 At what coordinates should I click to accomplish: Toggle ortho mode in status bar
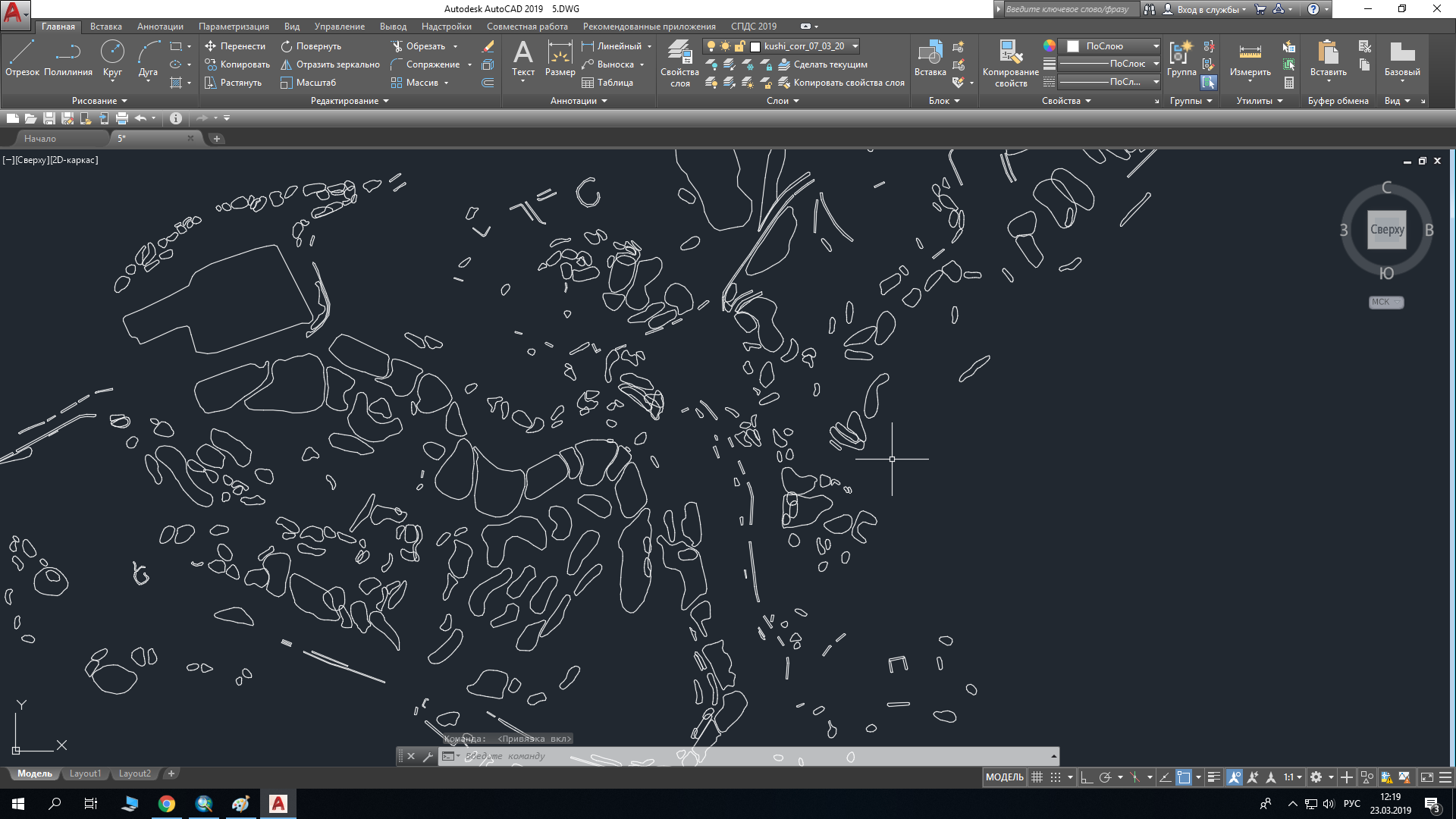(x=1087, y=777)
